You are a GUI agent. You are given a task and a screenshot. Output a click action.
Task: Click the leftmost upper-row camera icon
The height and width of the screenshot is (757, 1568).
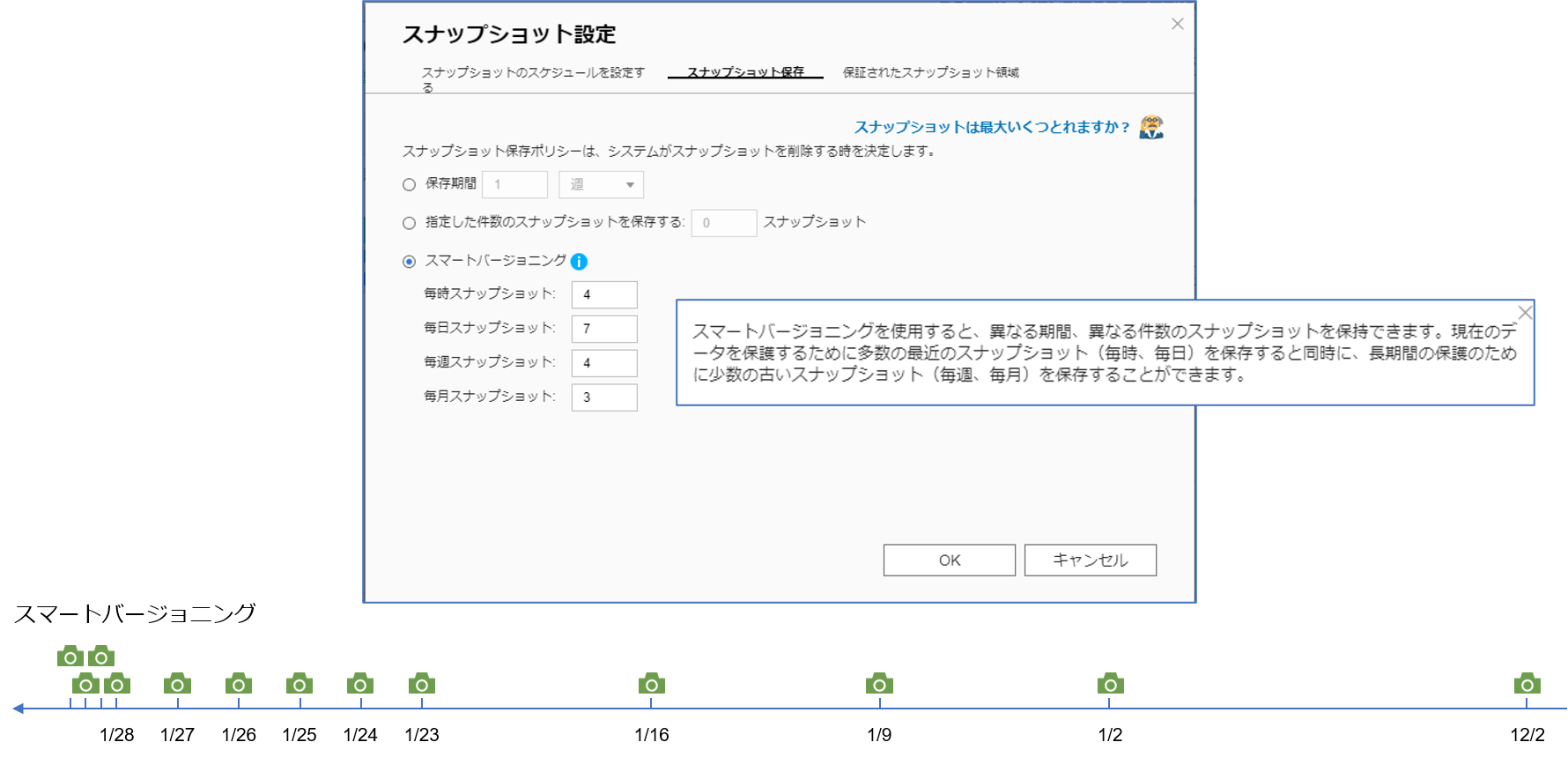click(x=70, y=657)
